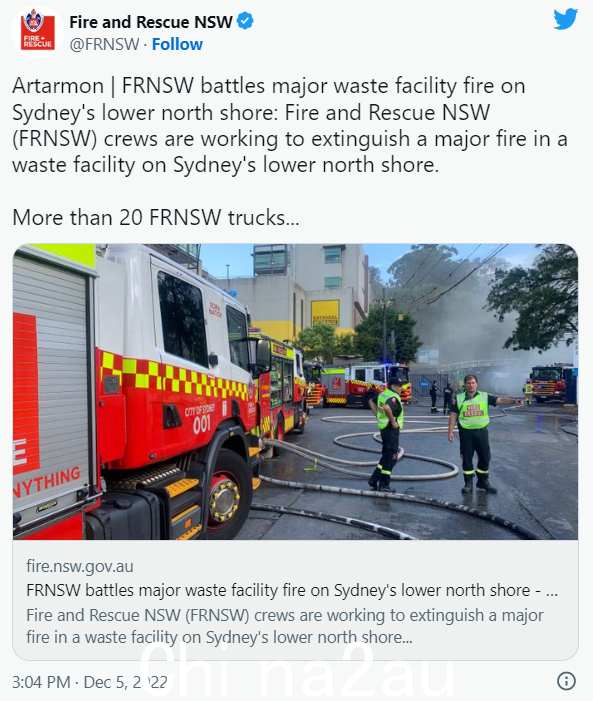
Task: Click the blue verified checkmark badge
Action: 245,21
